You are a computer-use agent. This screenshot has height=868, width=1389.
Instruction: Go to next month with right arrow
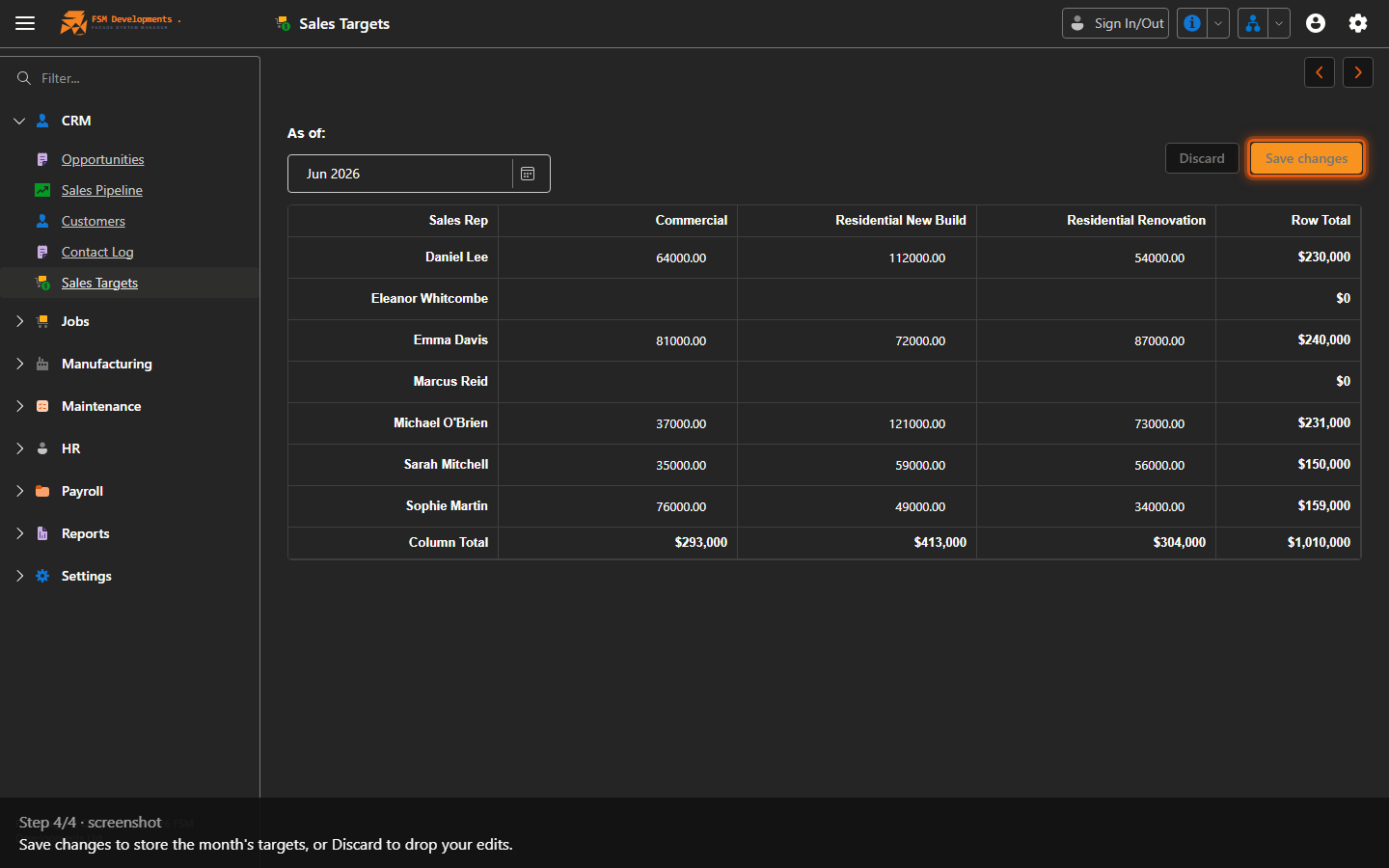point(1358,72)
